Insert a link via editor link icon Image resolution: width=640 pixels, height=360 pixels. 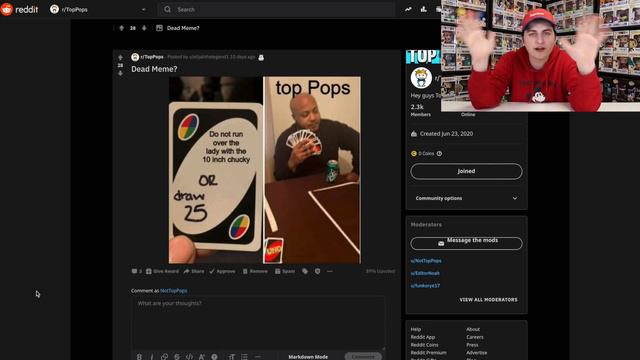click(164, 357)
